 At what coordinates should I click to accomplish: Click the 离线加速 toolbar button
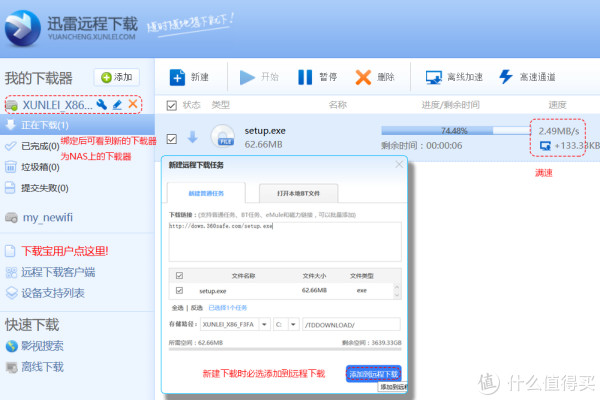pos(454,77)
